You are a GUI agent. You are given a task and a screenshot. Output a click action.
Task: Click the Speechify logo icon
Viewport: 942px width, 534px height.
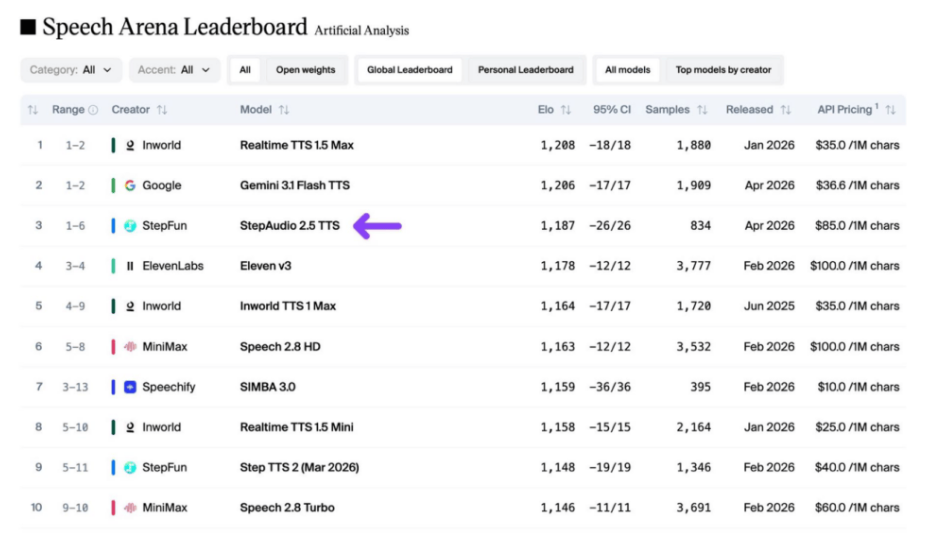click(130, 387)
